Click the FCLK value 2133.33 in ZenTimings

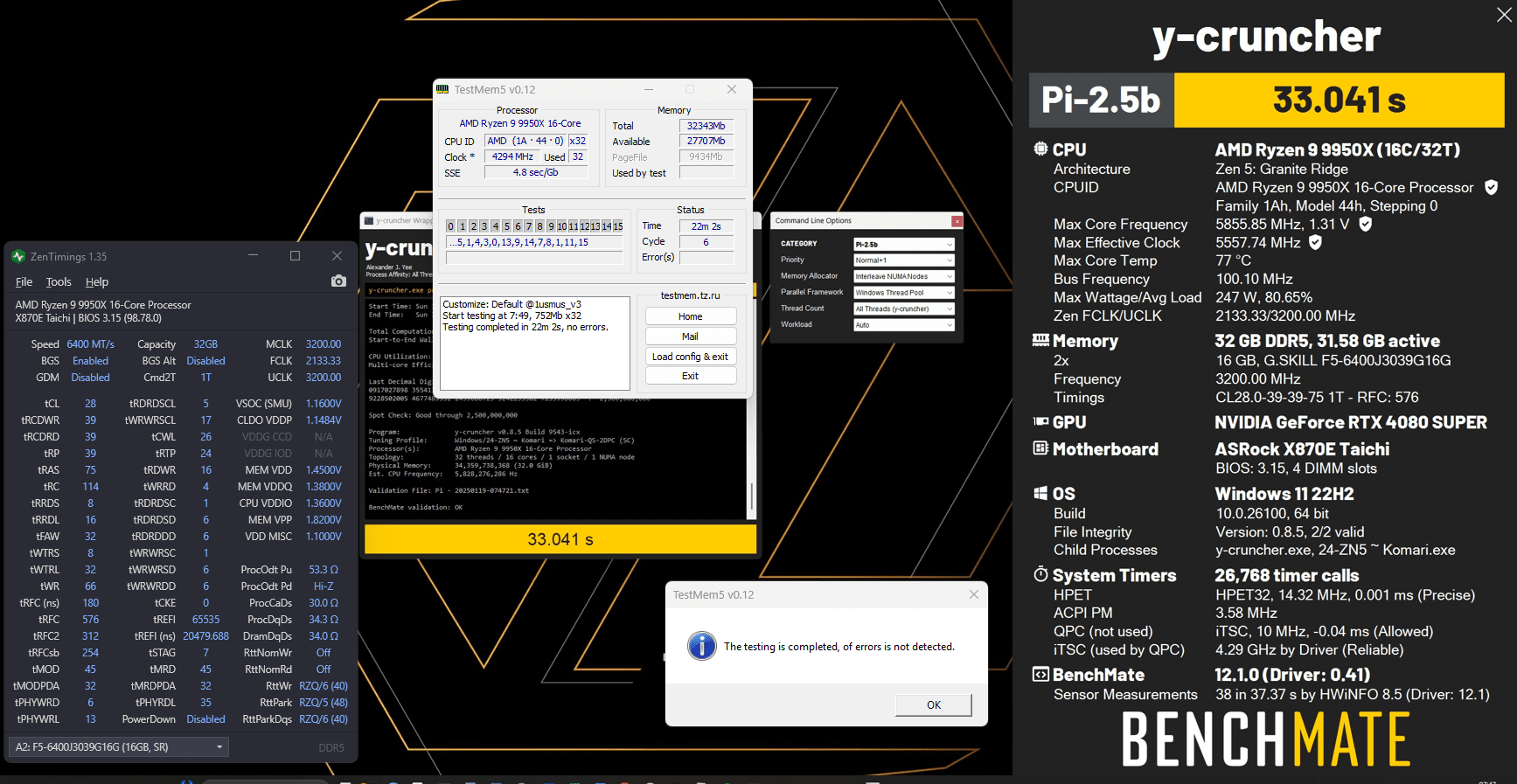click(324, 361)
